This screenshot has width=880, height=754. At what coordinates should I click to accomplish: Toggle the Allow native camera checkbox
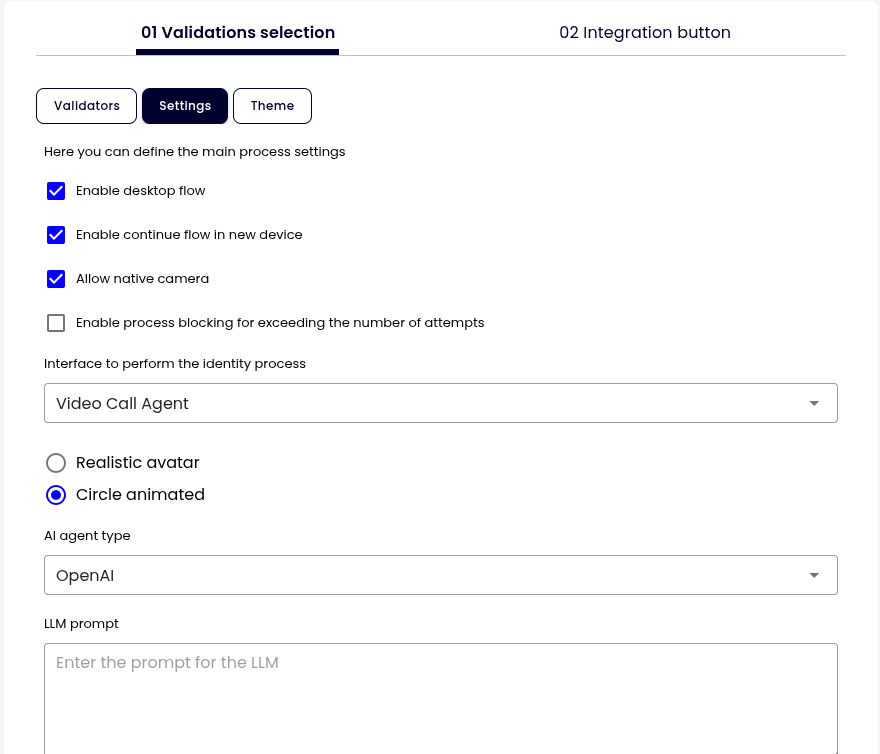point(56,279)
